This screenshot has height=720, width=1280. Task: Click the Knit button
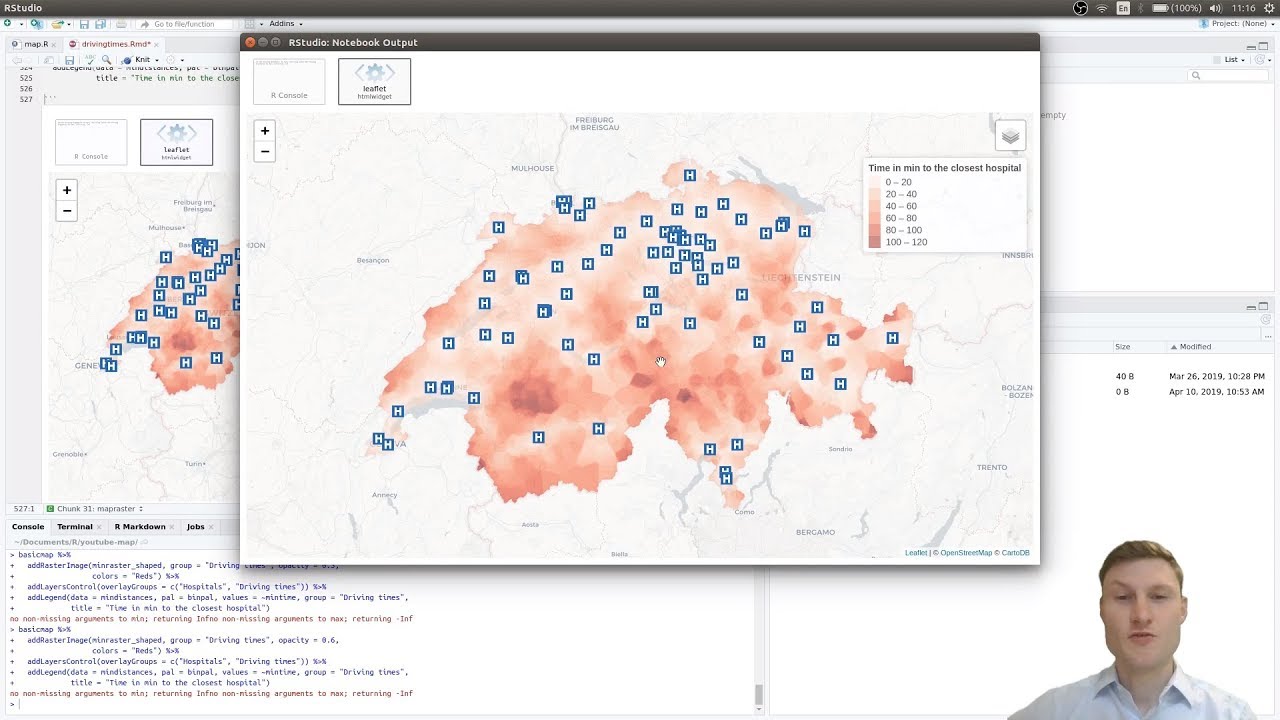pos(135,60)
